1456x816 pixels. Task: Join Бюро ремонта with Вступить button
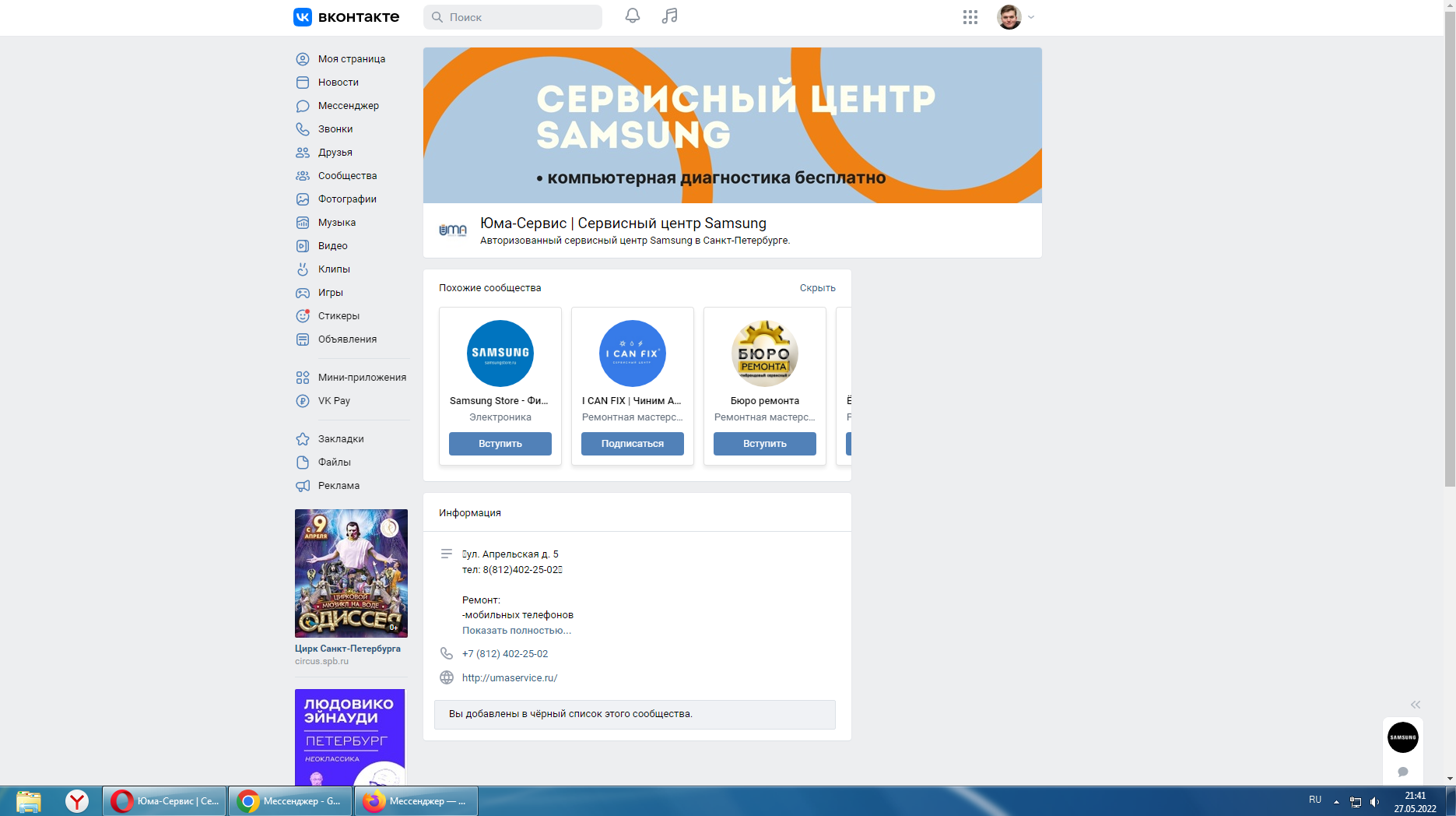coord(765,444)
